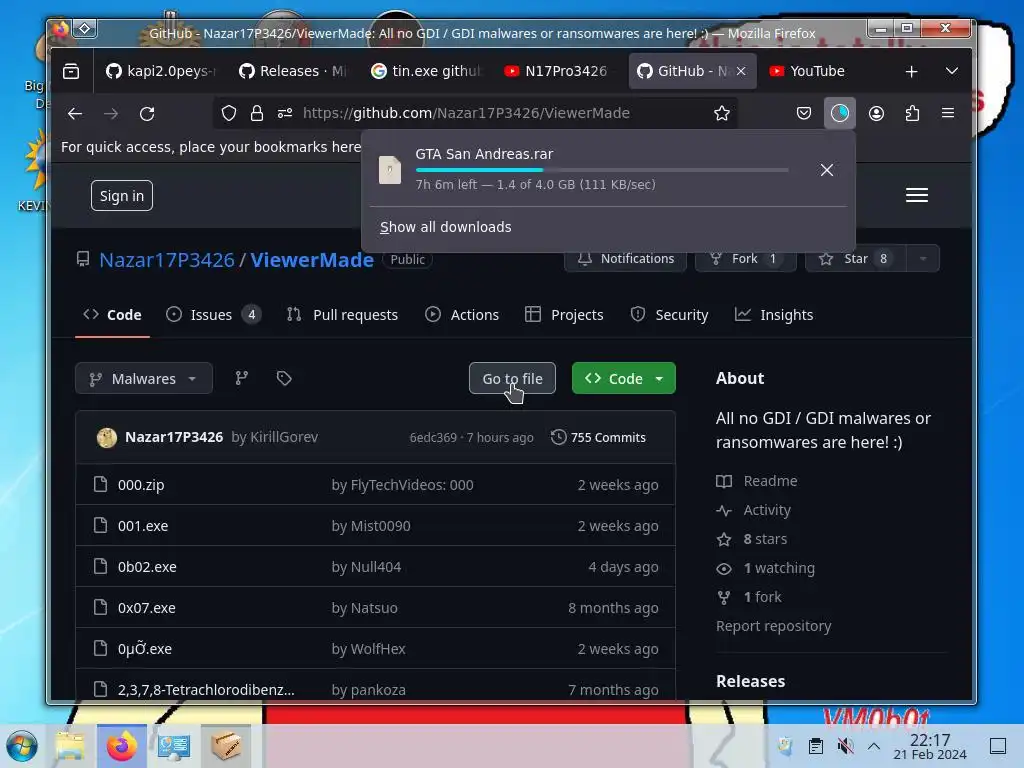Close the active GitHub tab
This screenshot has height=768, width=1024.
coord(741,71)
